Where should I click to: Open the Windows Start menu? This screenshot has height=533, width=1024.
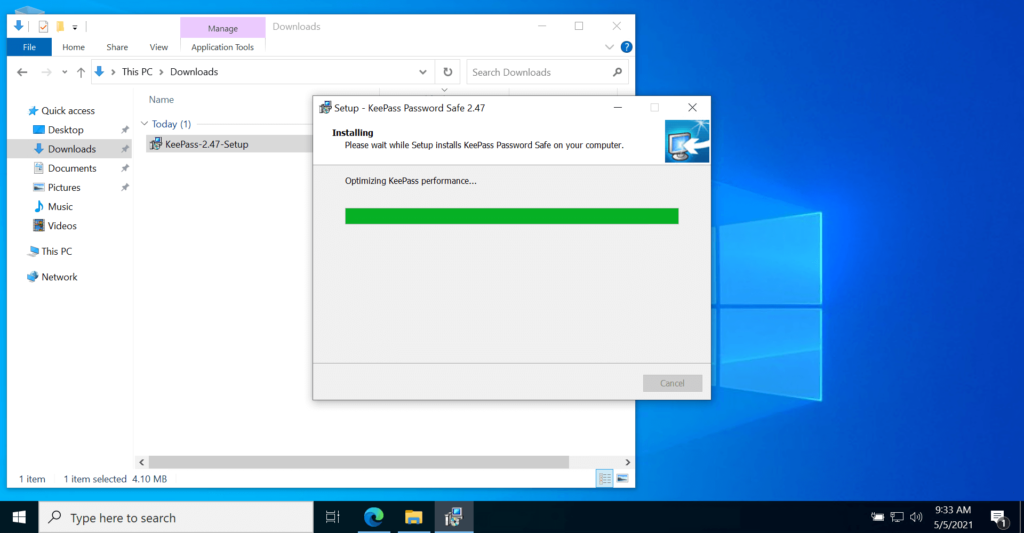tap(20, 517)
